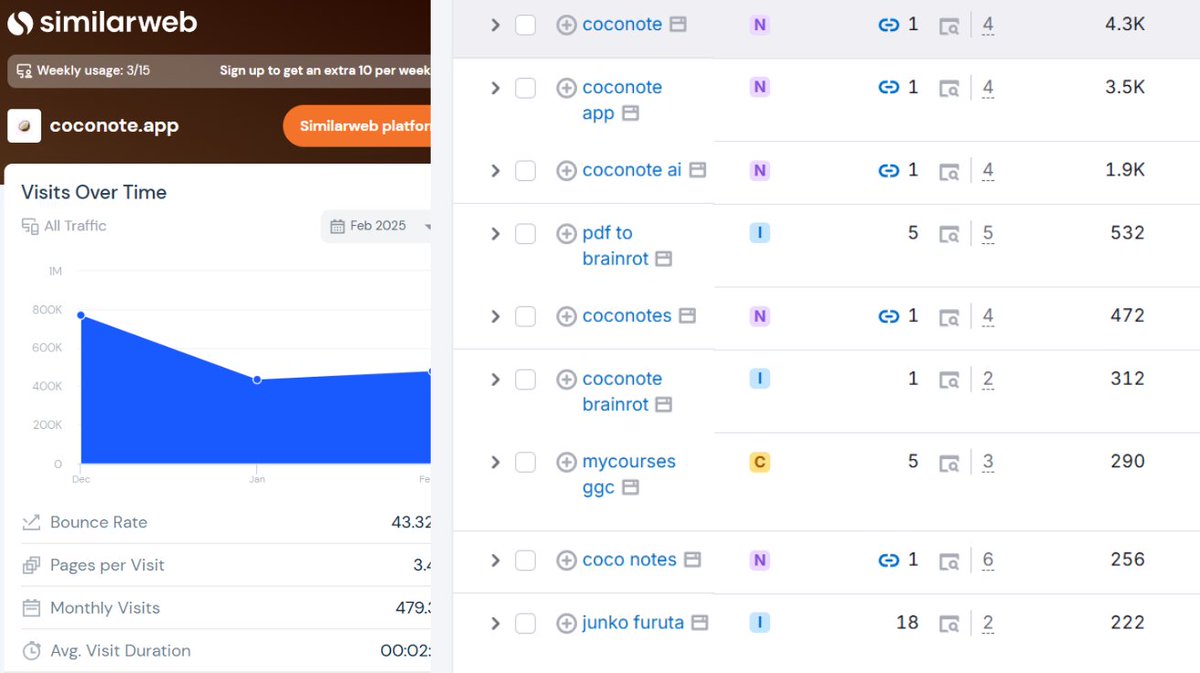Click the sign up for extra weekly usage link

pos(325,71)
